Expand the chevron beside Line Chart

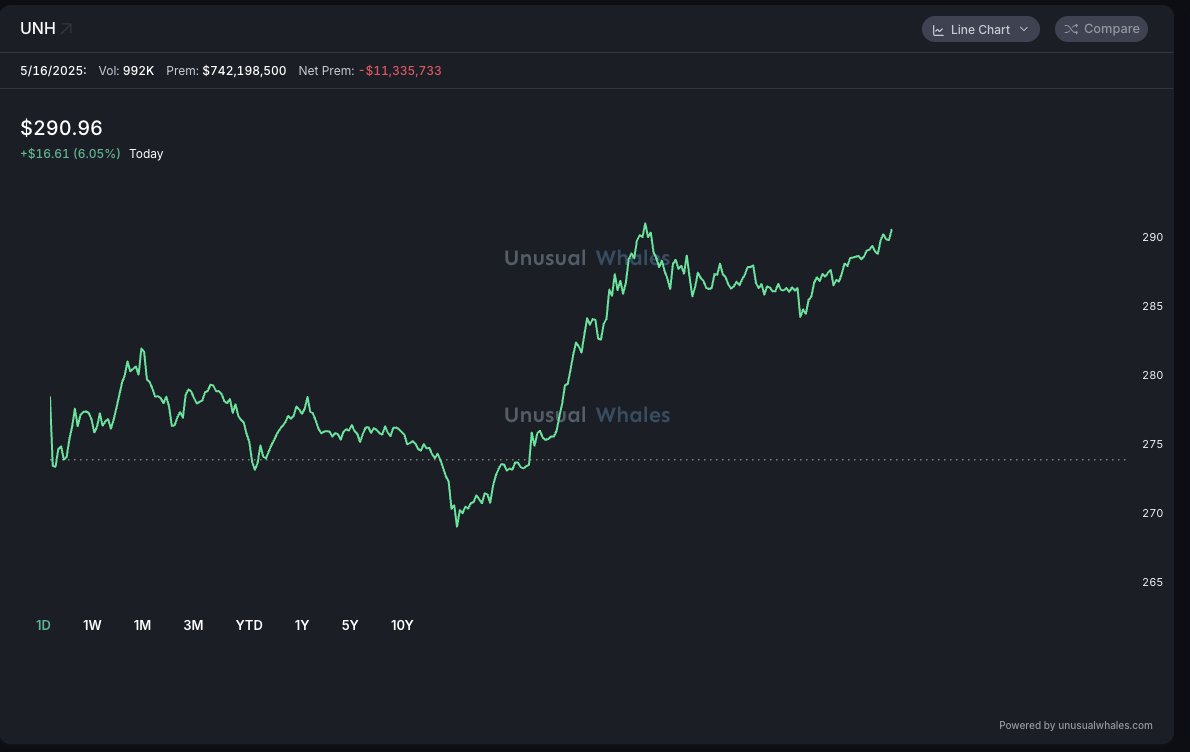coord(1024,30)
